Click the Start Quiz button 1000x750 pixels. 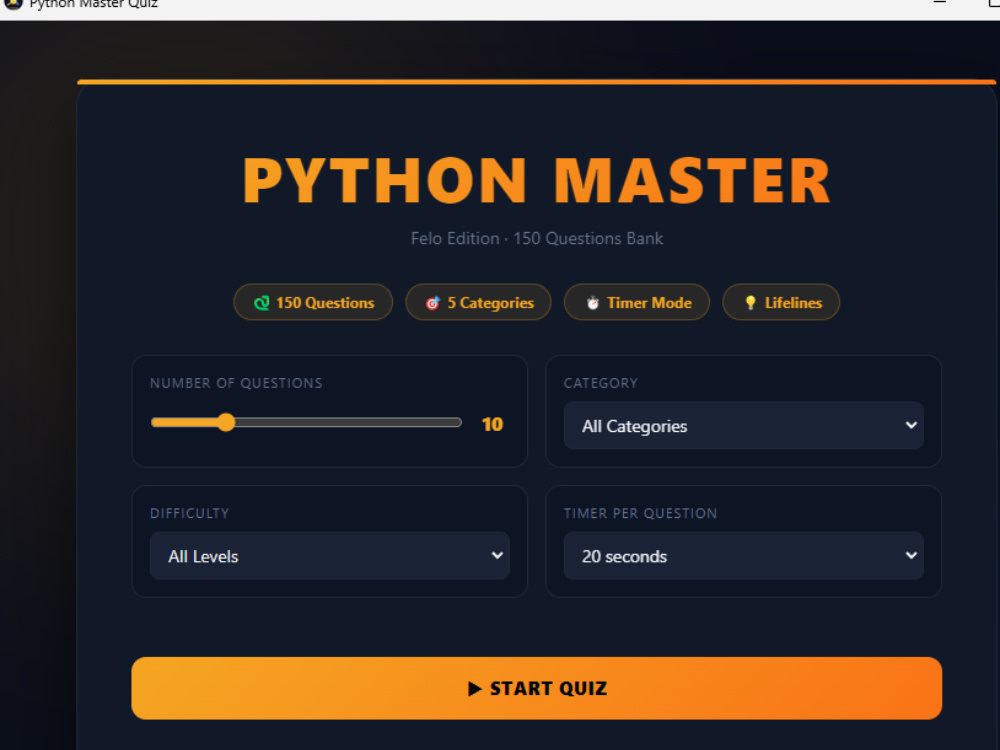click(x=536, y=688)
